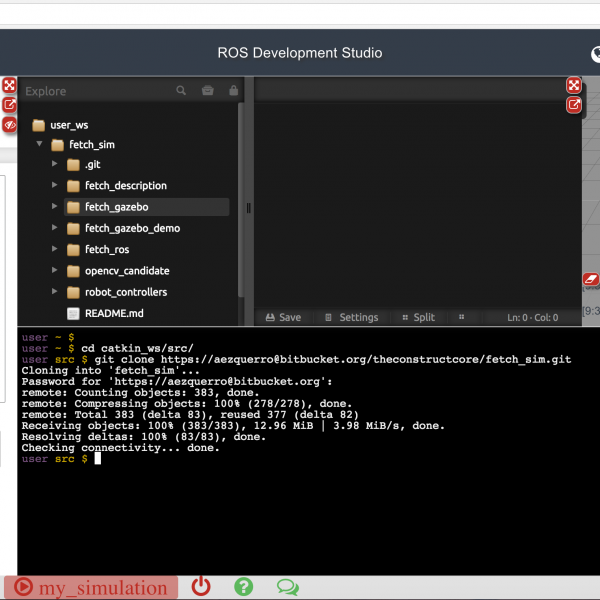Click the Explore panel title text
This screenshot has width=600, height=600.
click(x=46, y=91)
